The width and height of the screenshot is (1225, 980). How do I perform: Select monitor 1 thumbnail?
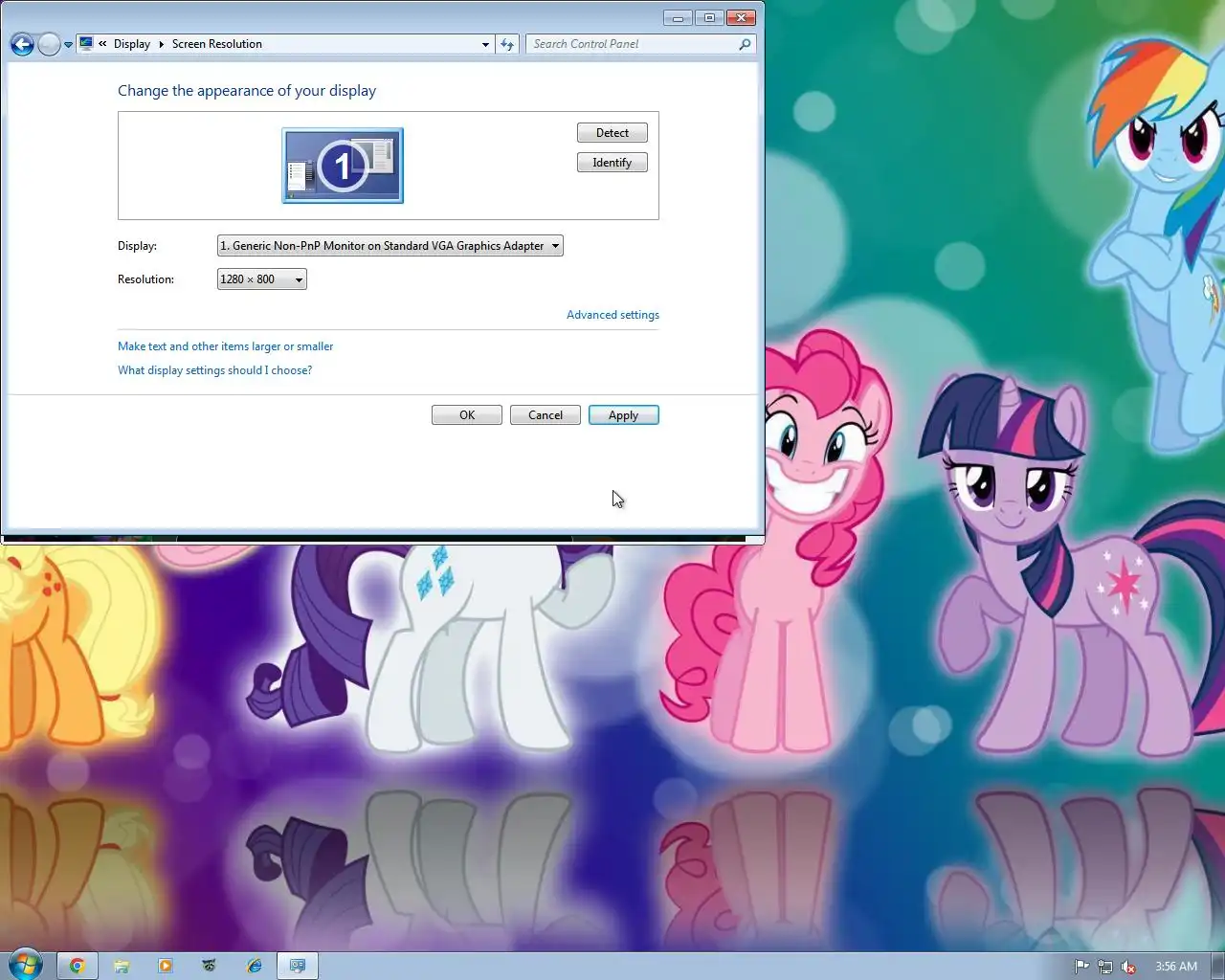pyautogui.click(x=343, y=166)
